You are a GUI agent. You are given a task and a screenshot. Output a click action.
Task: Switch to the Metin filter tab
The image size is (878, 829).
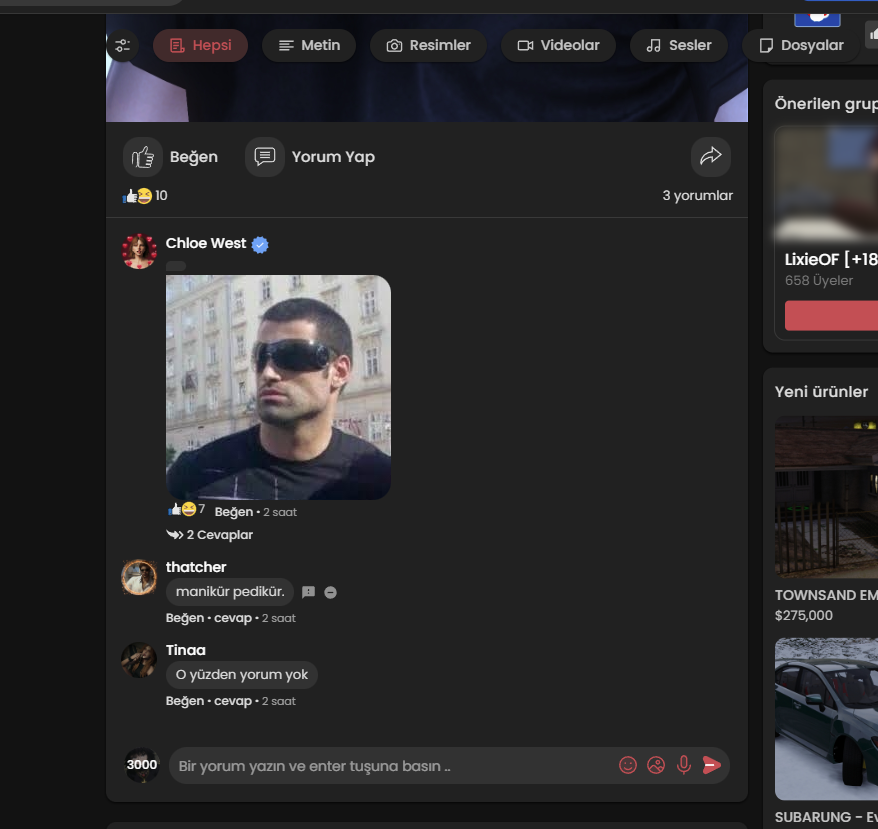click(309, 45)
